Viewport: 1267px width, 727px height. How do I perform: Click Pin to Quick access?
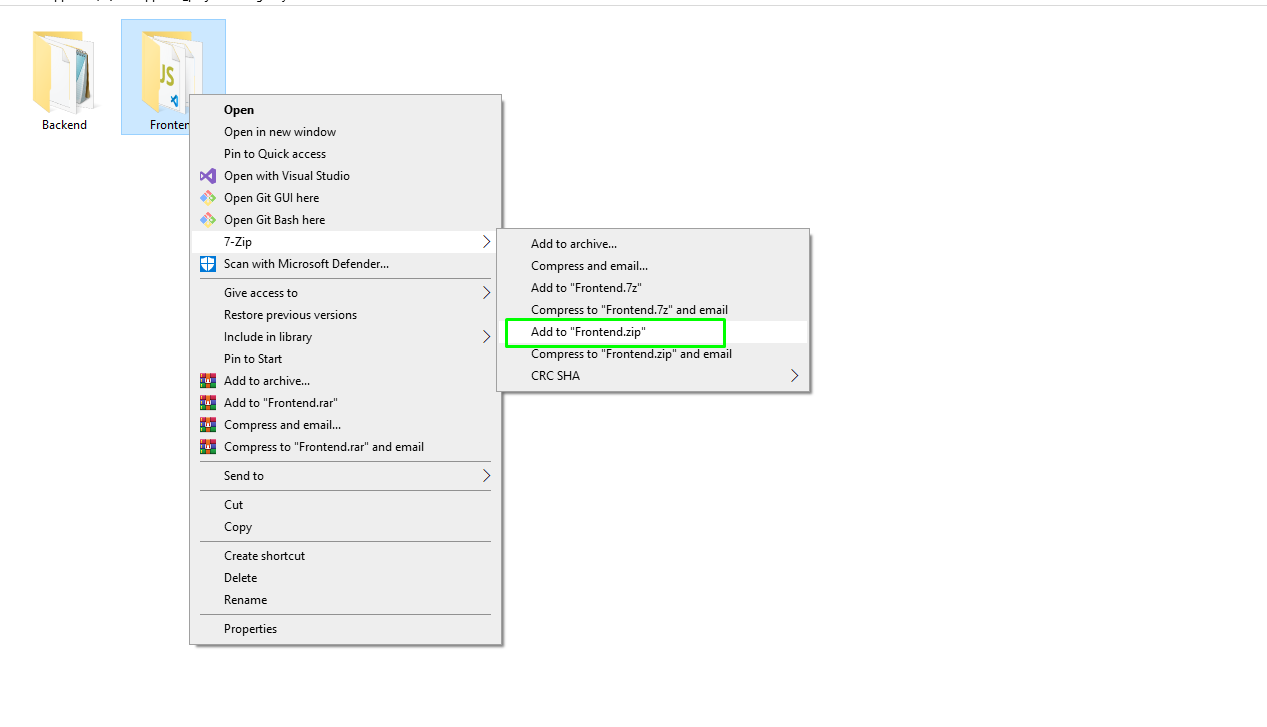pyautogui.click(x=275, y=154)
